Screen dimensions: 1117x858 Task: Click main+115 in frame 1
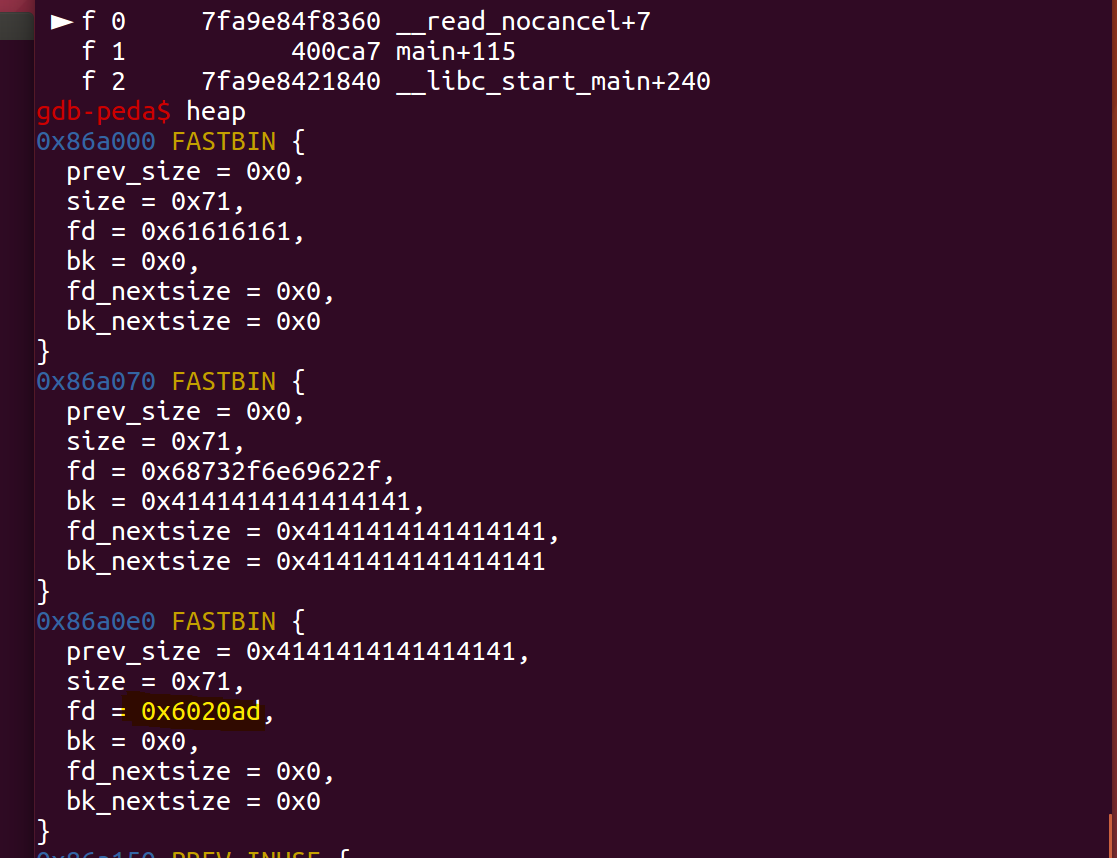pos(455,51)
